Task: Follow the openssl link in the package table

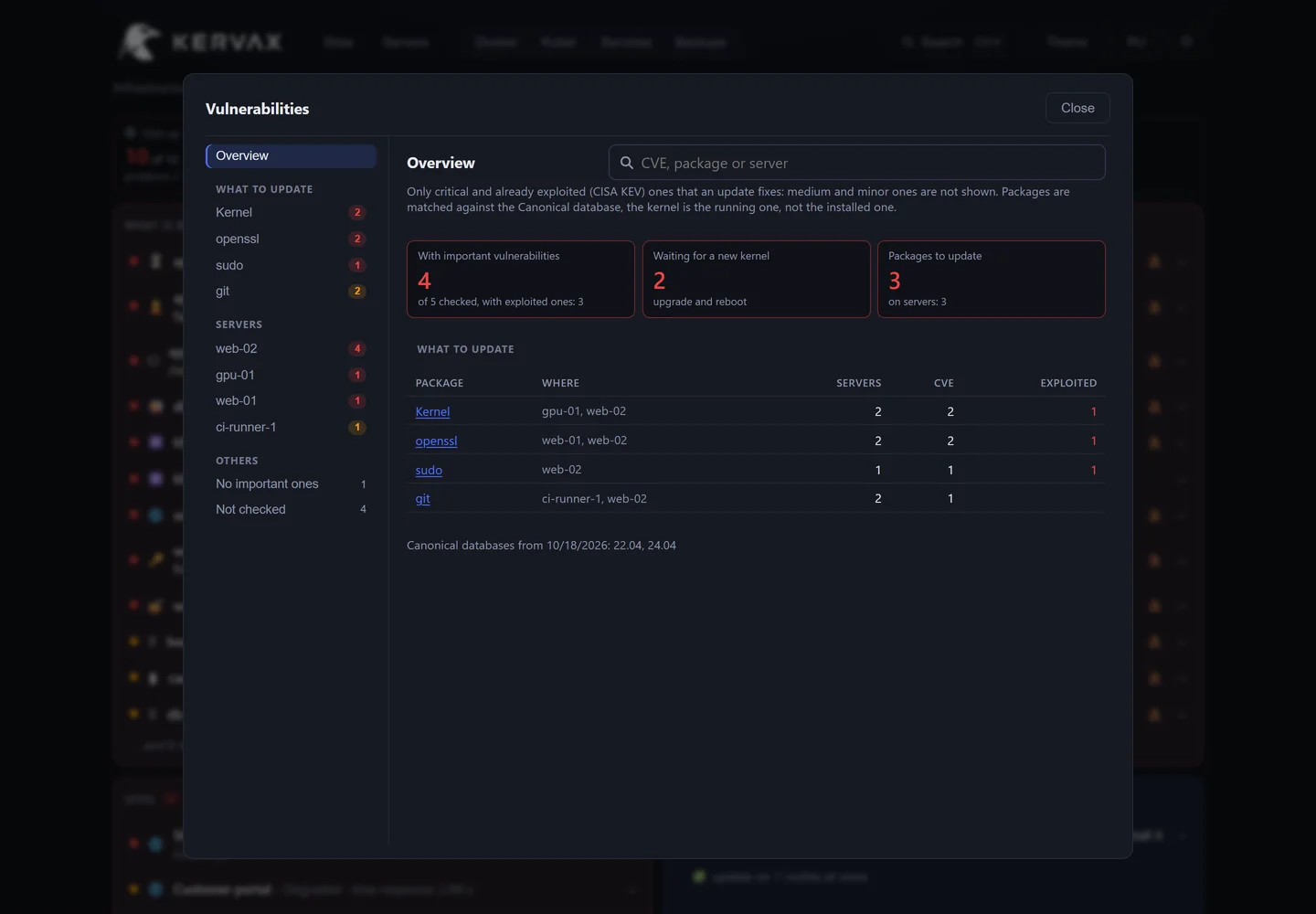Action: pos(436,441)
